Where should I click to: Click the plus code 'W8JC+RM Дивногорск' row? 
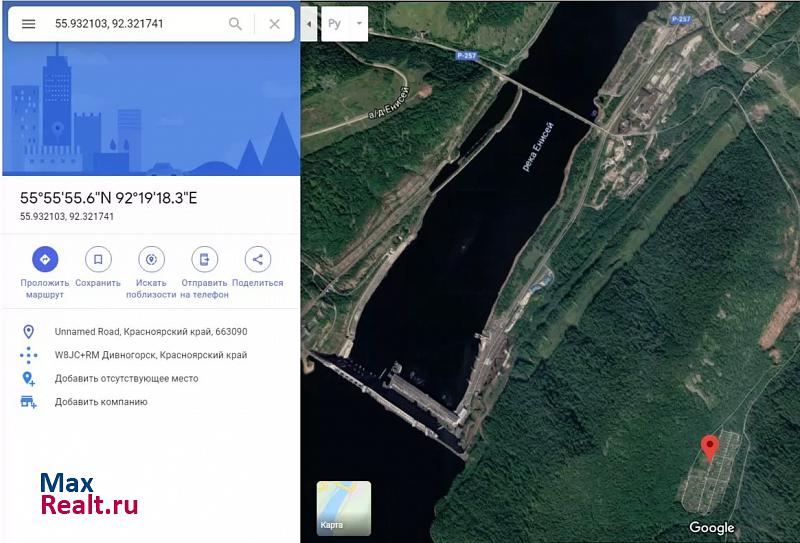click(150, 355)
